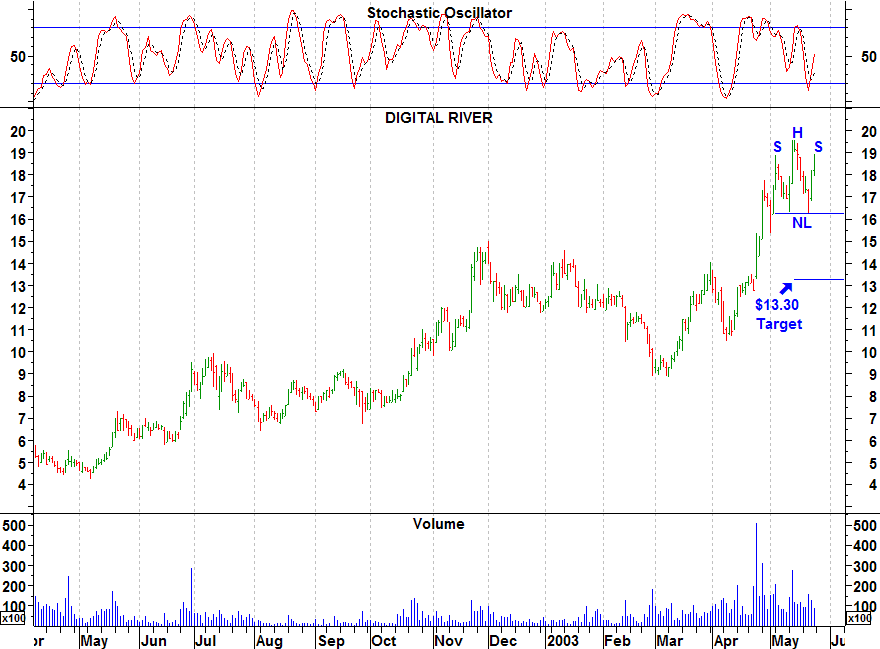Viewport: 880px width, 649px height.
Task: Click the NL neckline label
Action: [801, 223]
